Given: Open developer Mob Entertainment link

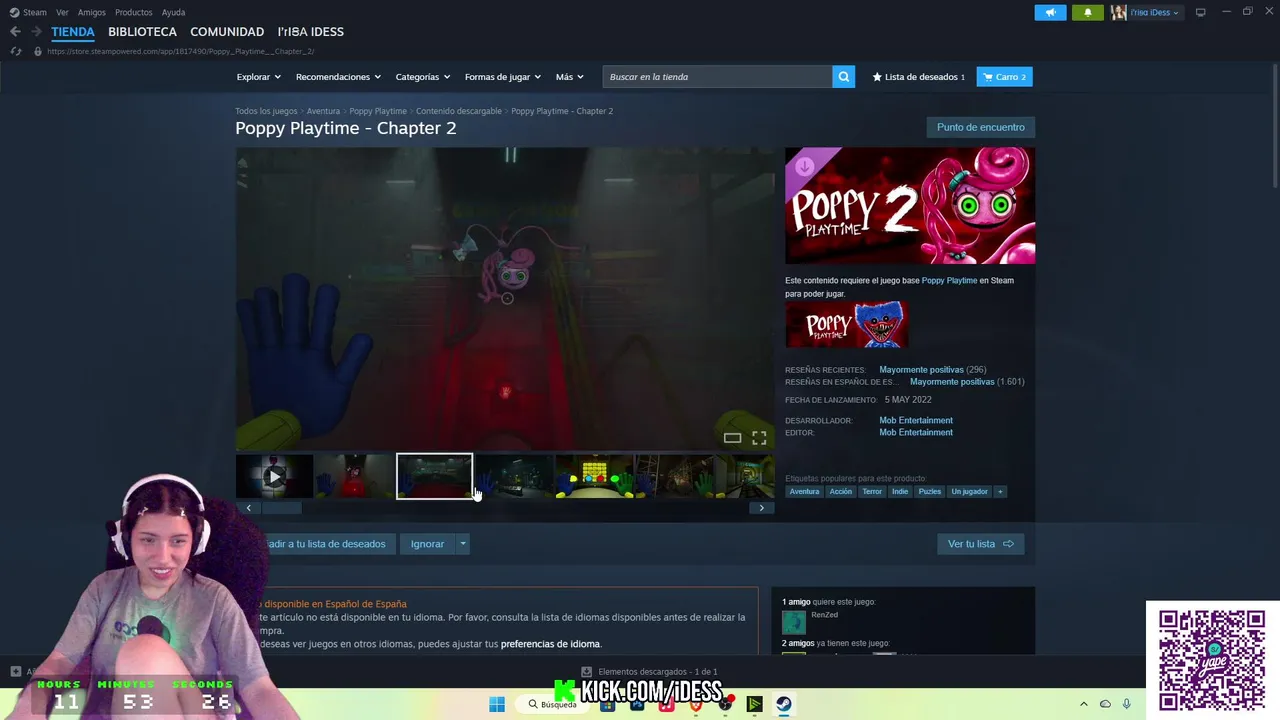Looking at the screenshot, I should click(x=916, y=420).
